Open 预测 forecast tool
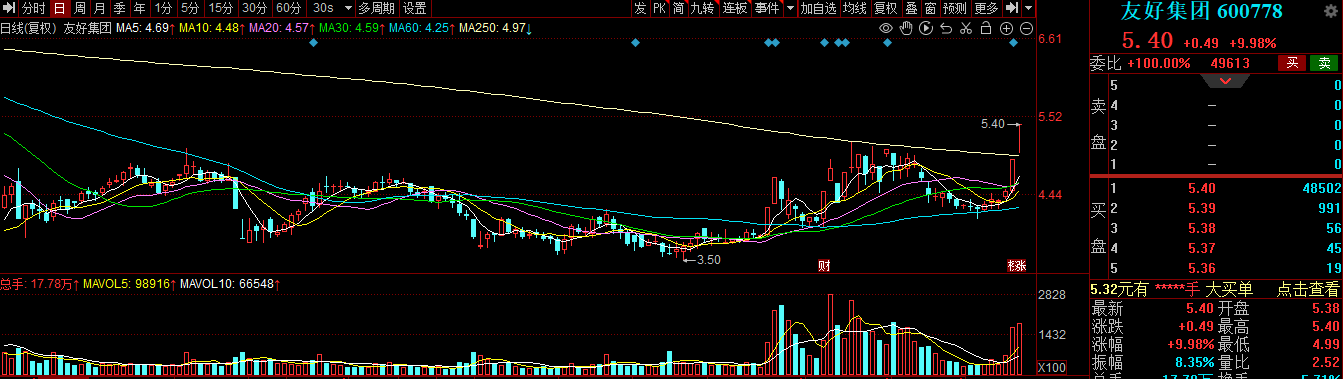The height and width of the screenshot is (379, 1343). coord(955,8)
